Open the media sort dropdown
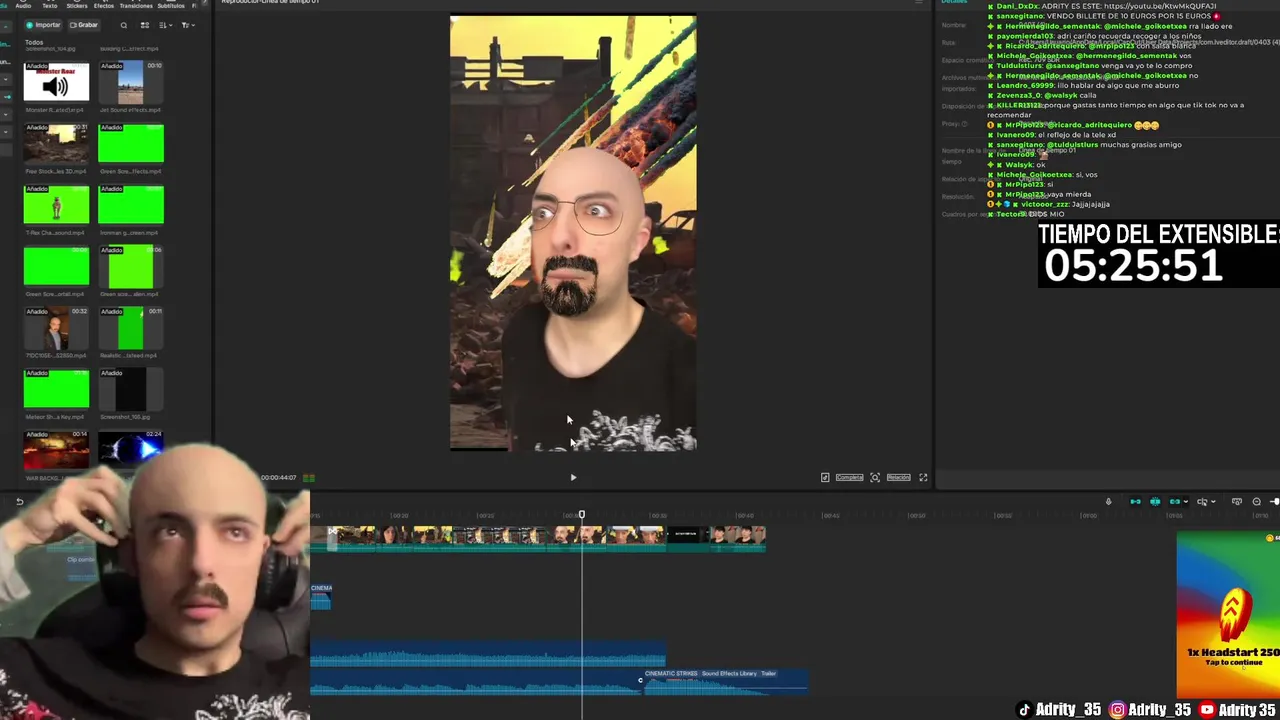Image resolution: width=1280 pixels, height=720 pixels. pos(165,25)
